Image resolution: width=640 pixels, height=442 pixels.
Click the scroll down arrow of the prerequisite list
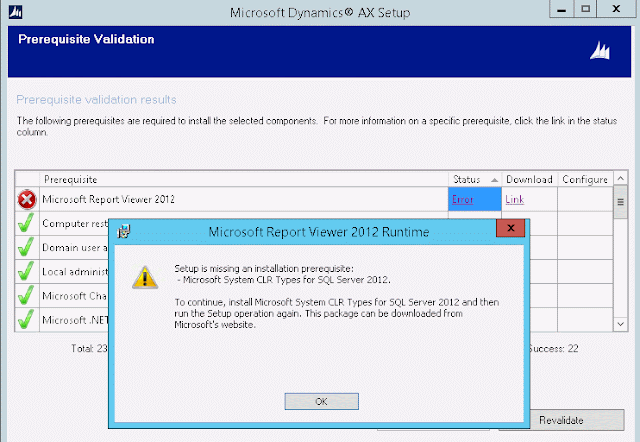[620, 324]
